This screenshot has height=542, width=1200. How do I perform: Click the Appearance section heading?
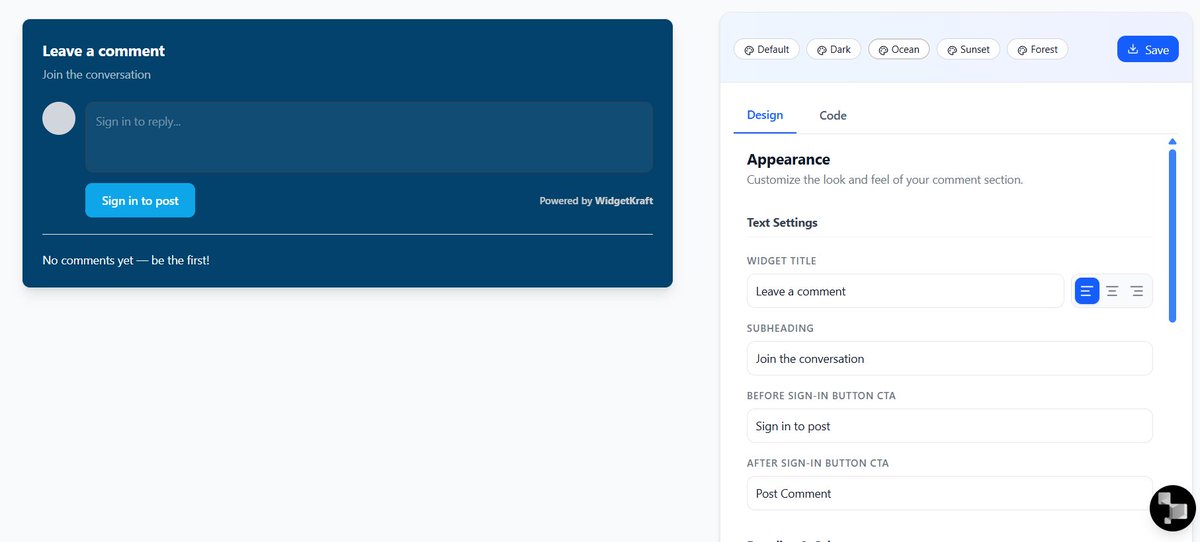pos(788,159)
